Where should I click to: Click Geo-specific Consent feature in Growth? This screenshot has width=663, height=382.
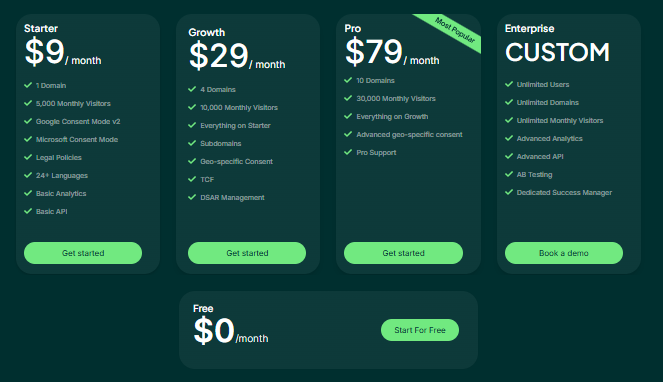click(236, 162)
